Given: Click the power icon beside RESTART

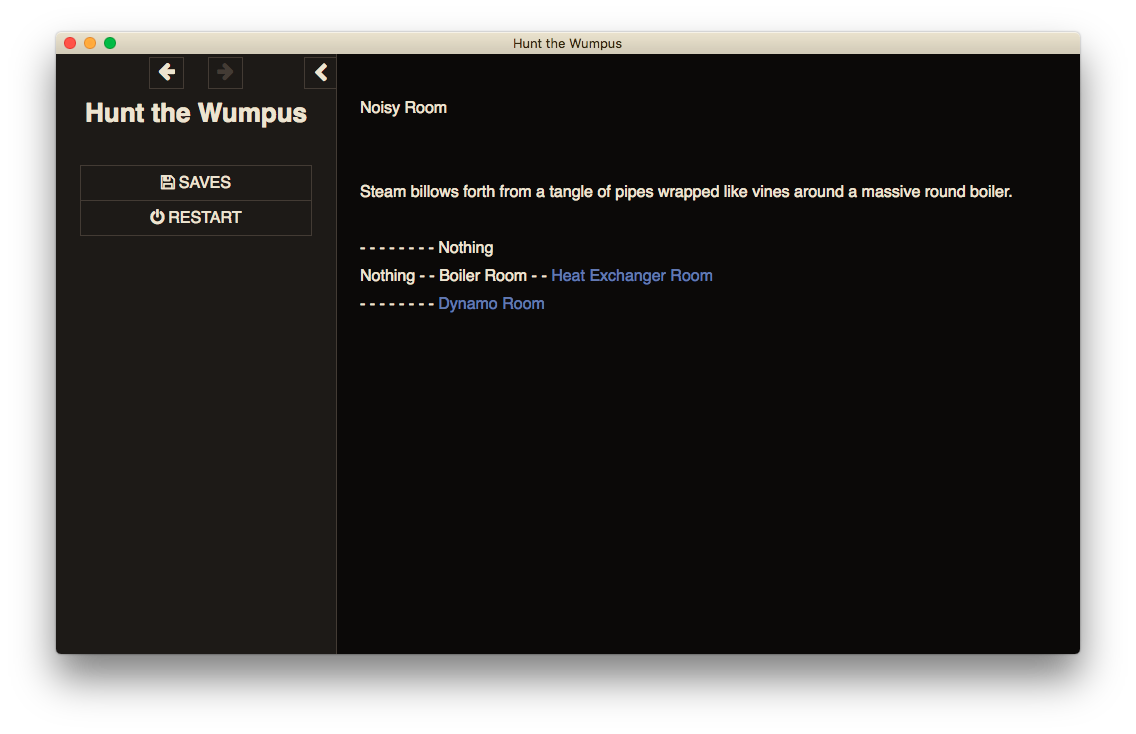Looking at the screenshot, I should tap(157, 217).
